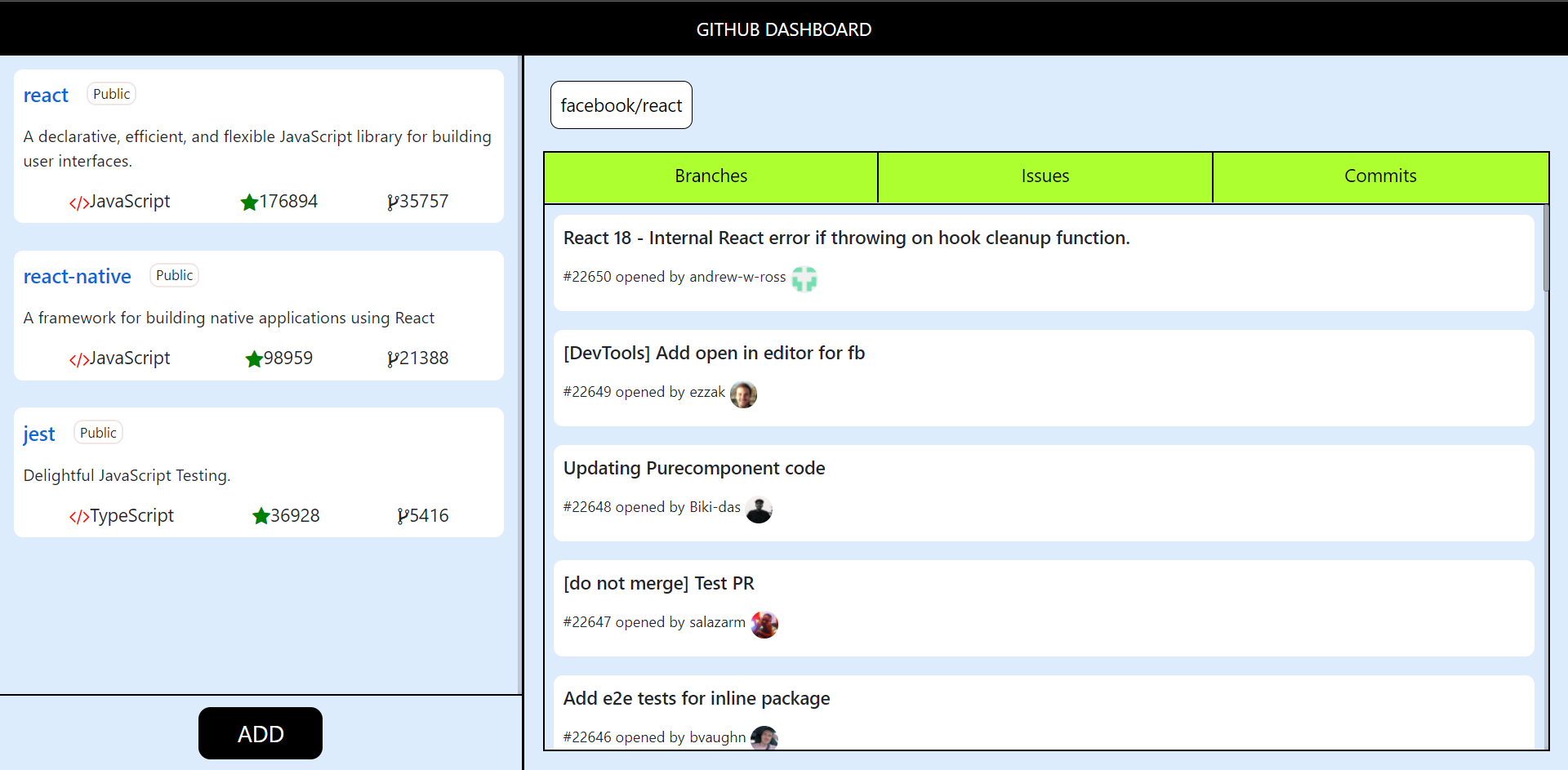Click the react description 'A declarative, efficient' text
This screenshot has width=1568, height=770.
tap(257, 149)
